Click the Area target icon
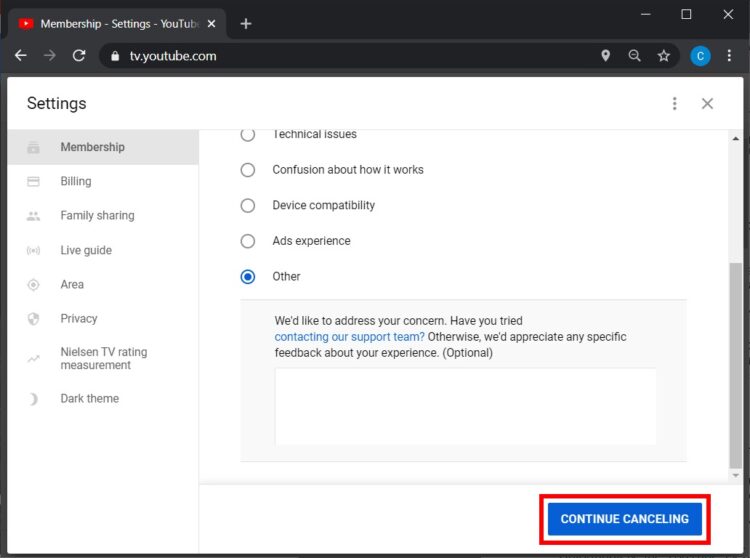 coord(33,284)
